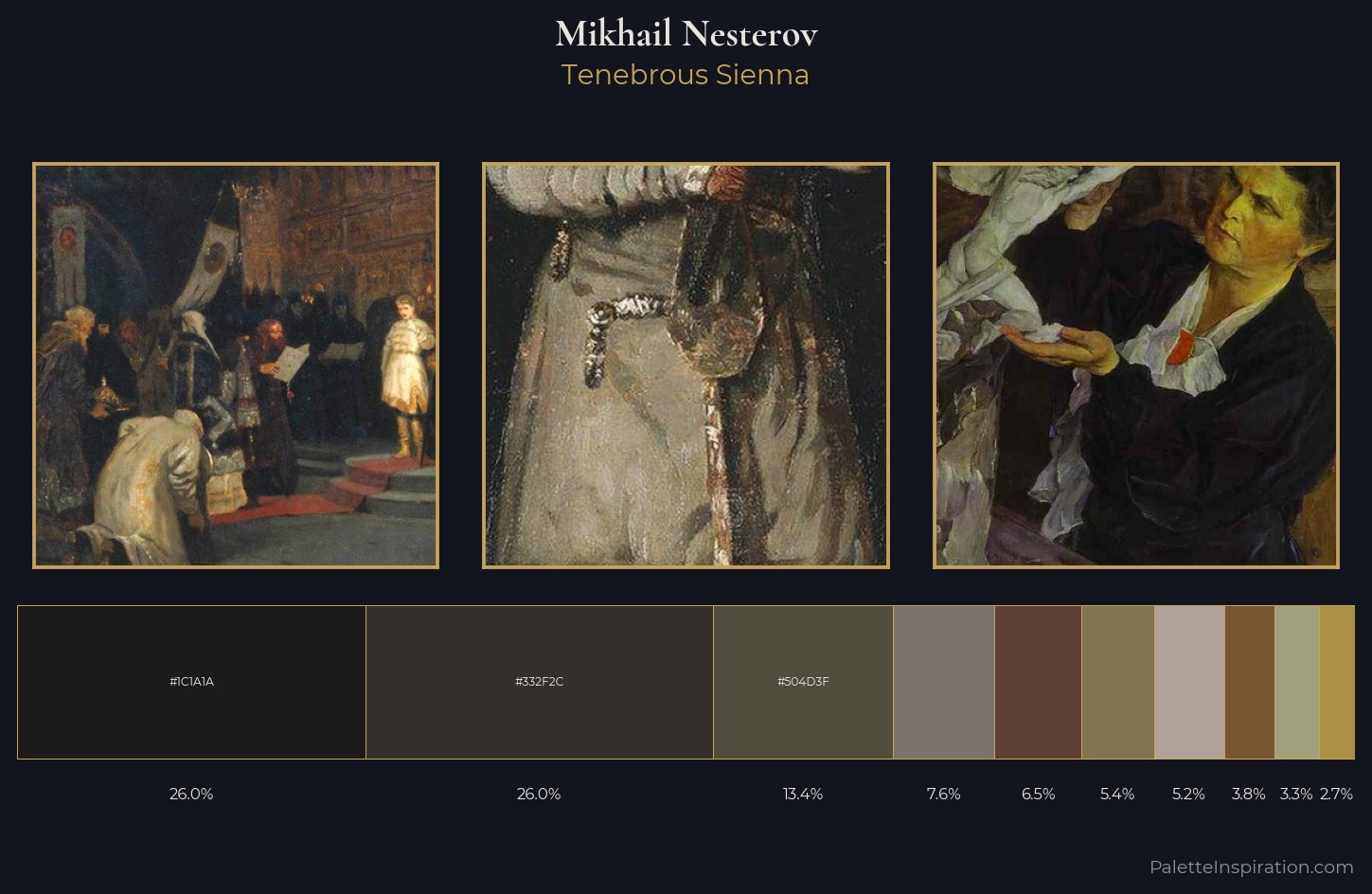Click the 26.0% label under #332F2C
The width and height of the screenshot is (1372, 894).
[539, 794]
